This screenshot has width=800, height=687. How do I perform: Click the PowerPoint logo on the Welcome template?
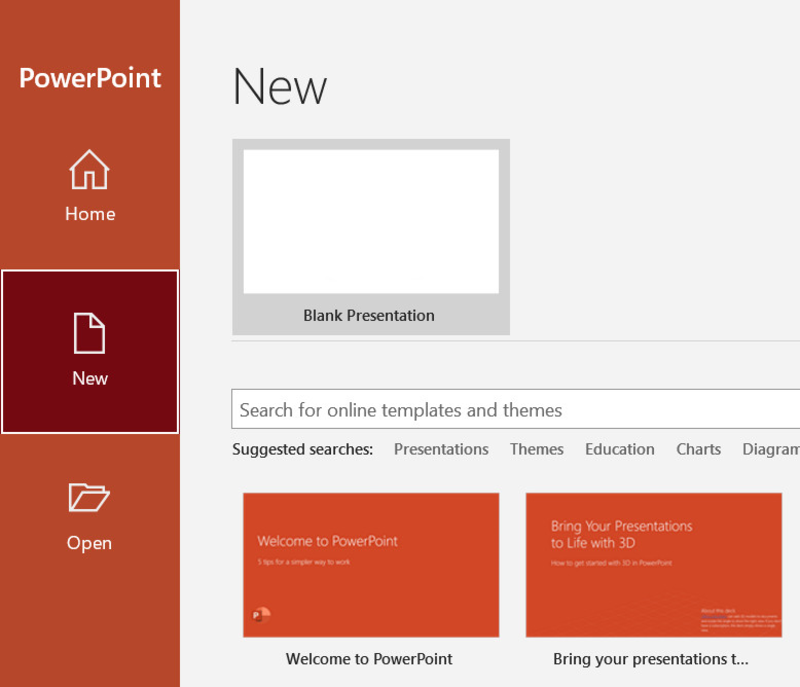coord(261,615)
